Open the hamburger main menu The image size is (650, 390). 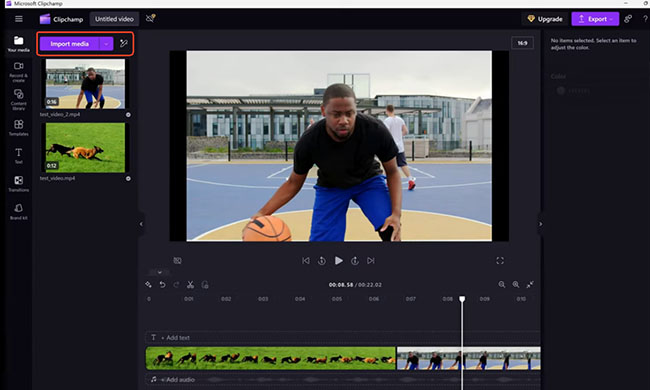tap(19, 19)
